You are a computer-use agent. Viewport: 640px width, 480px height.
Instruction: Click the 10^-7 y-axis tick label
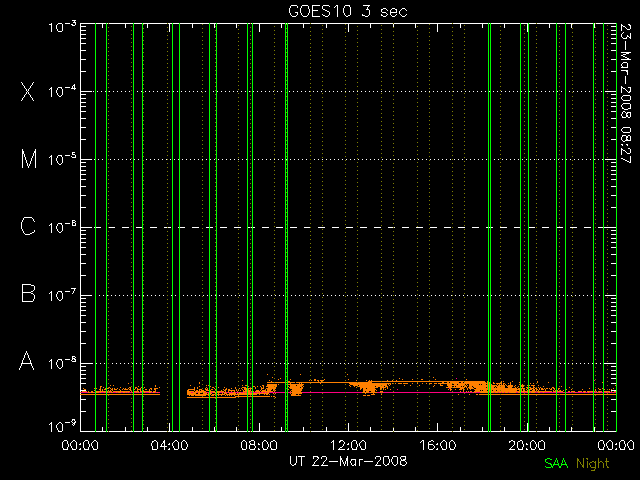[62, 296]
